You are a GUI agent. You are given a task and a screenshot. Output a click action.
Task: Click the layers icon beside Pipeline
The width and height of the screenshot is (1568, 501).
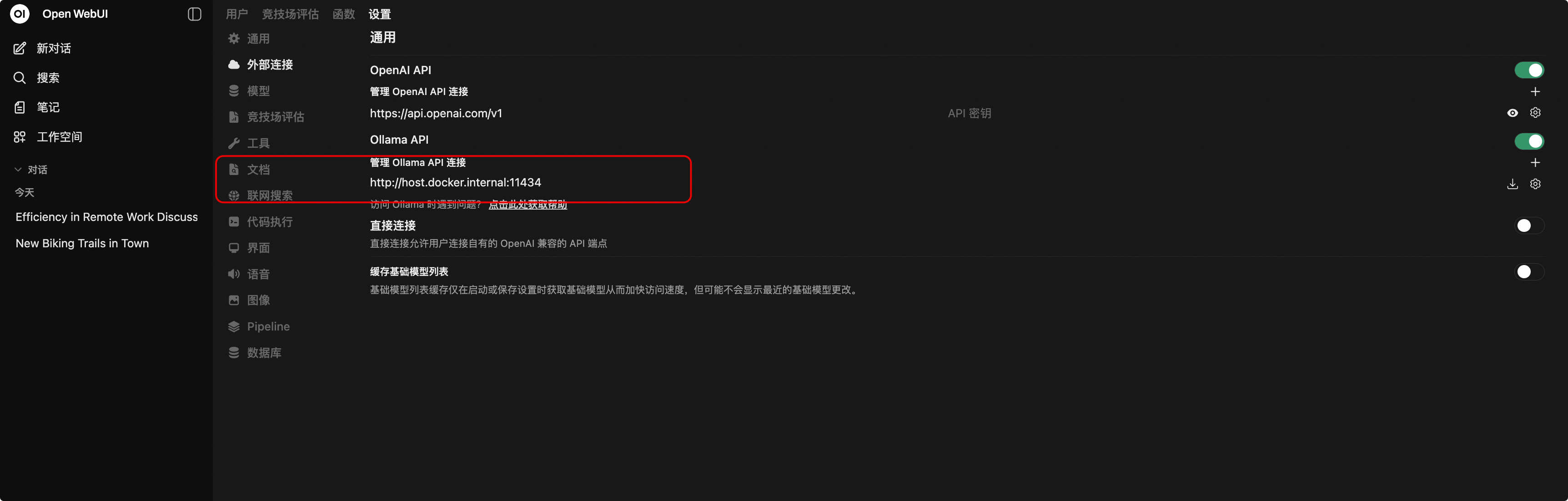234,326
